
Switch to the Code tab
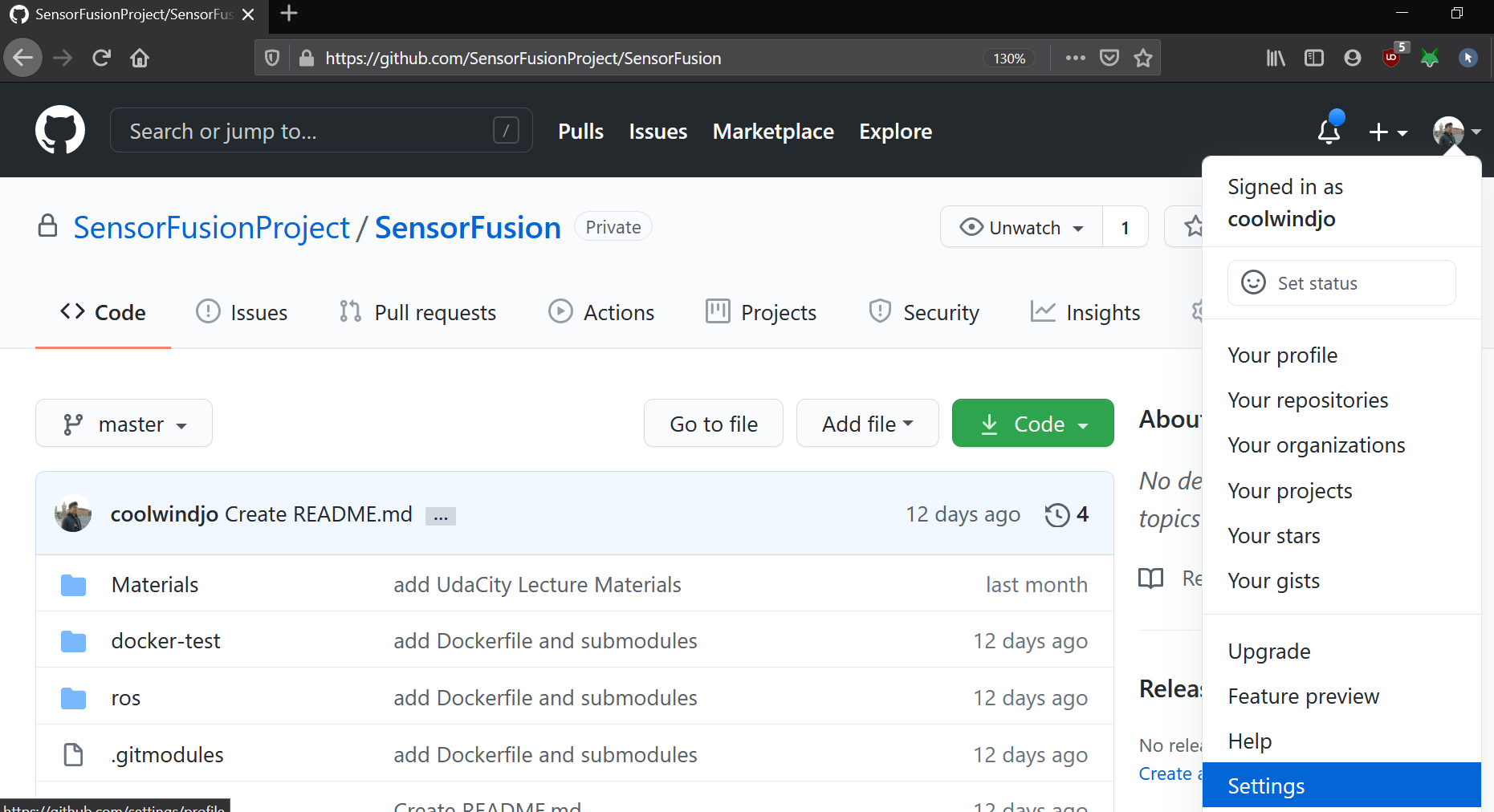pyautogui.click(x=103, y=312)
